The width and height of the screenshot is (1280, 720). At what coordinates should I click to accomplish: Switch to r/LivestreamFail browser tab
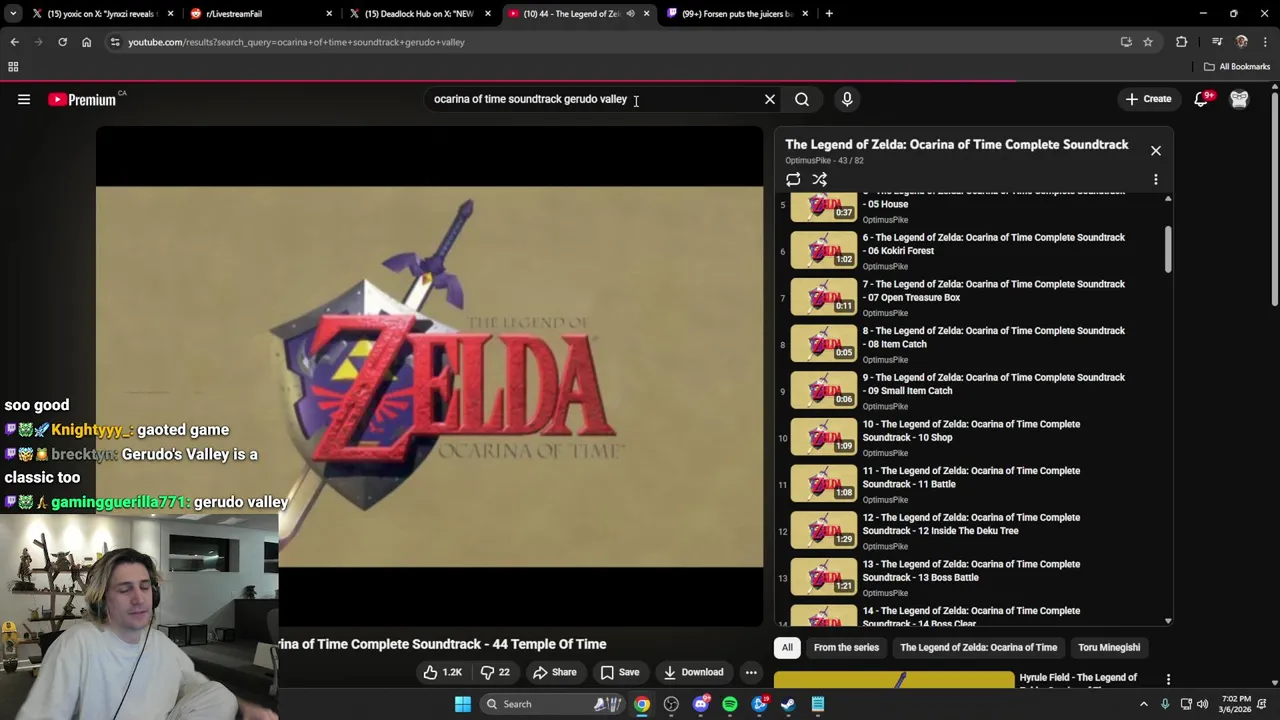tap(260, 14)
